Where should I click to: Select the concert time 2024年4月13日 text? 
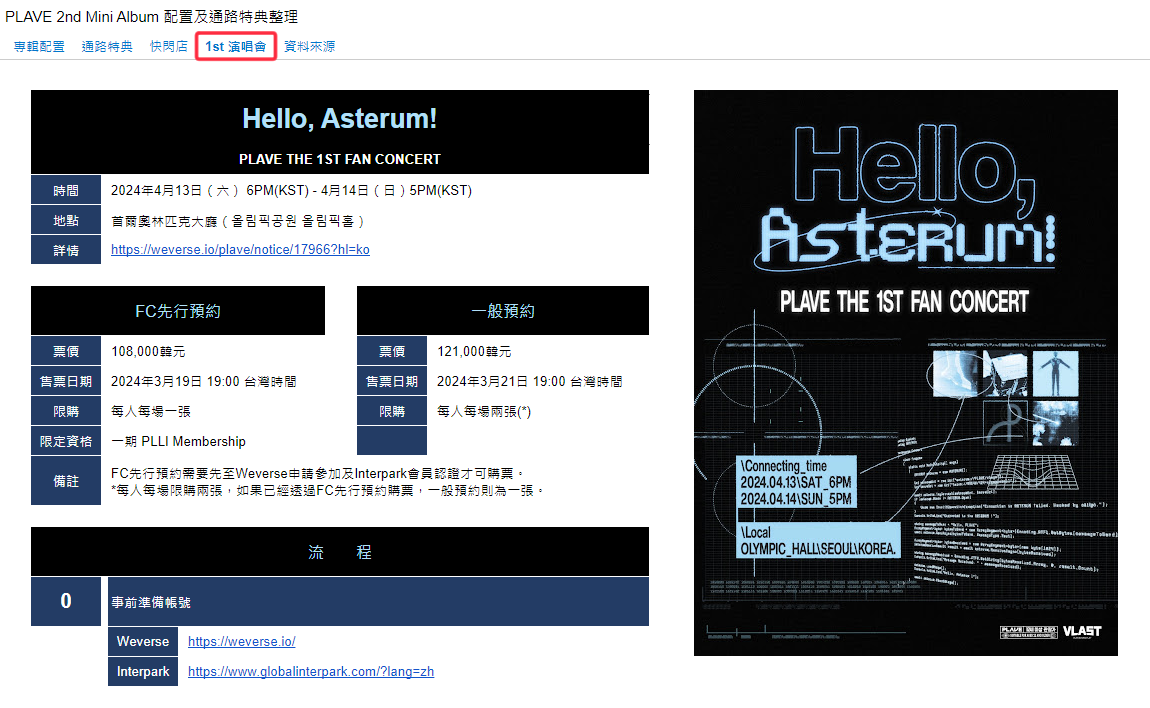(x=291, y=190)
